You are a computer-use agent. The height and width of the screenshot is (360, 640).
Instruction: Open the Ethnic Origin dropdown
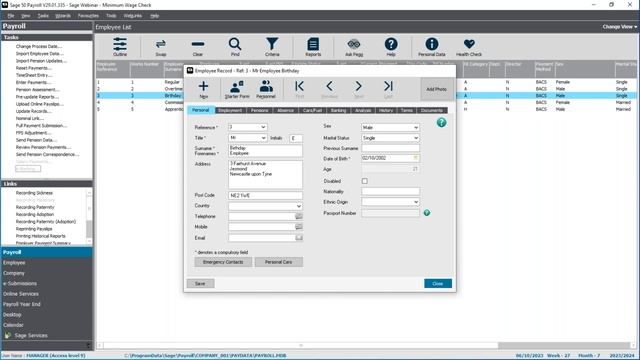tap(416, 202)
